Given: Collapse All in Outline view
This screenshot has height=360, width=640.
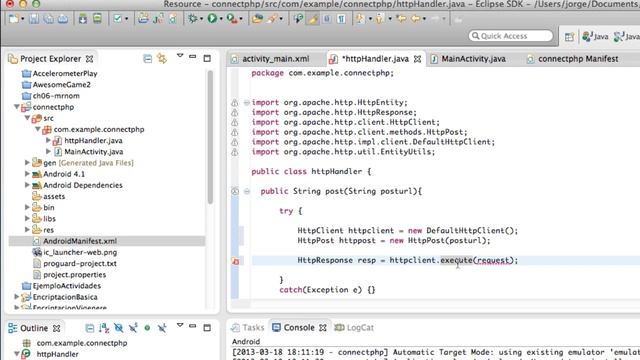Looking at the screenshot, I should tap(89, 328).
